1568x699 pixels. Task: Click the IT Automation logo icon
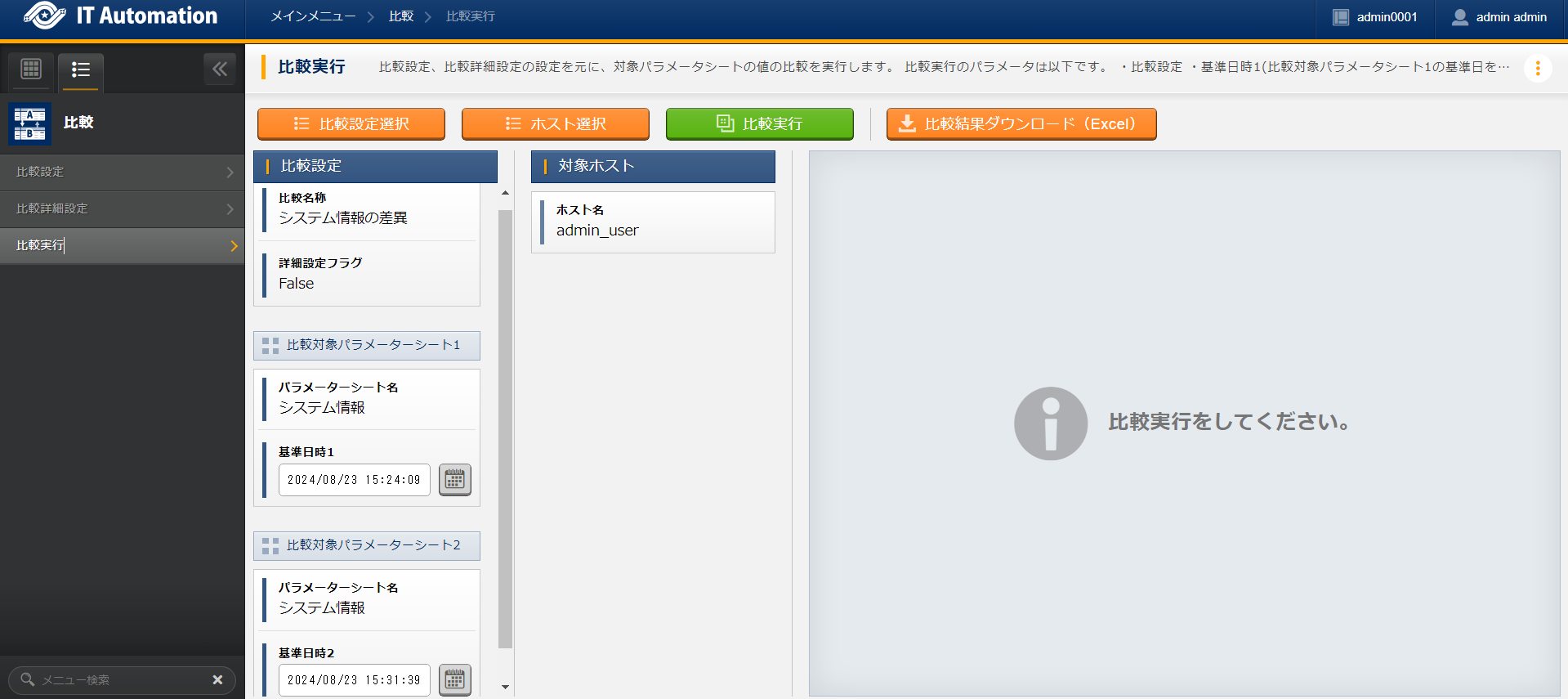click(44, 16)
